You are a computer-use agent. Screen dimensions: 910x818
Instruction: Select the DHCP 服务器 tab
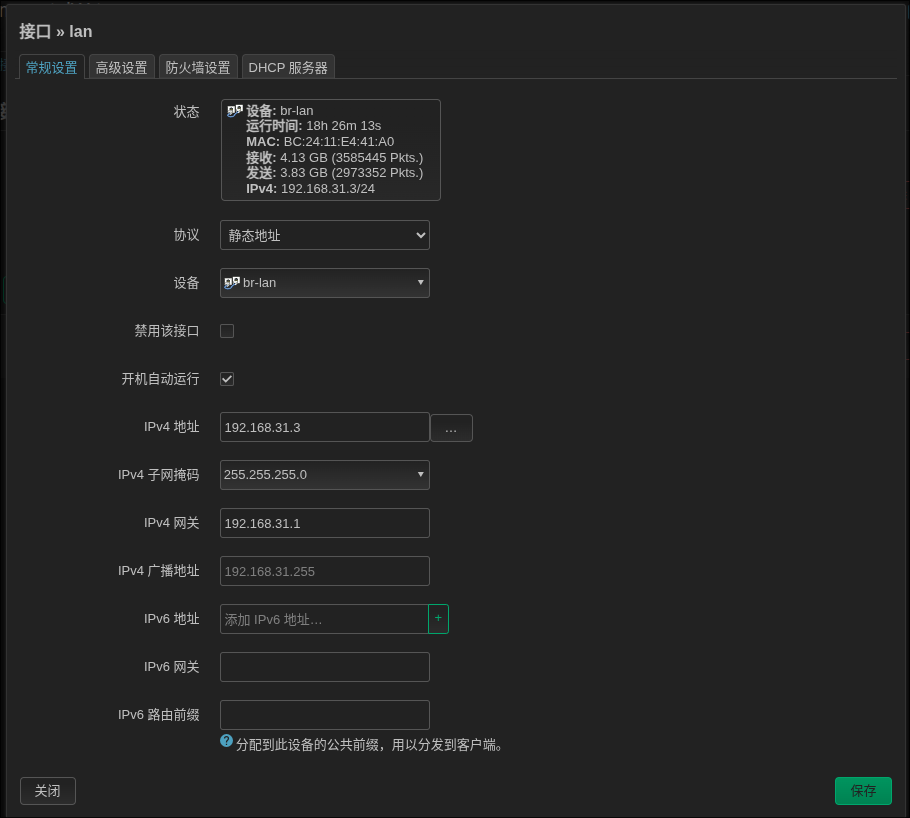point(288,67)
